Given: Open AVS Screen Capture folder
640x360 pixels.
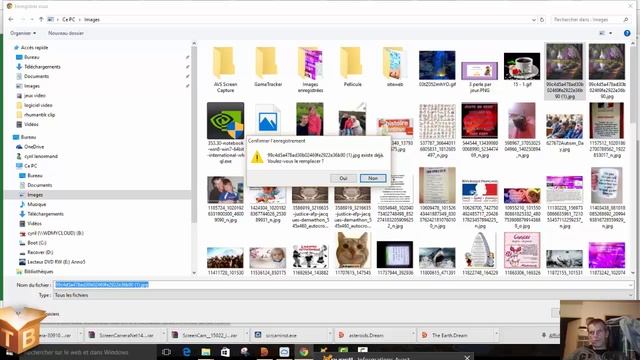Looking at the screenshot, I should tap(225, 70).
